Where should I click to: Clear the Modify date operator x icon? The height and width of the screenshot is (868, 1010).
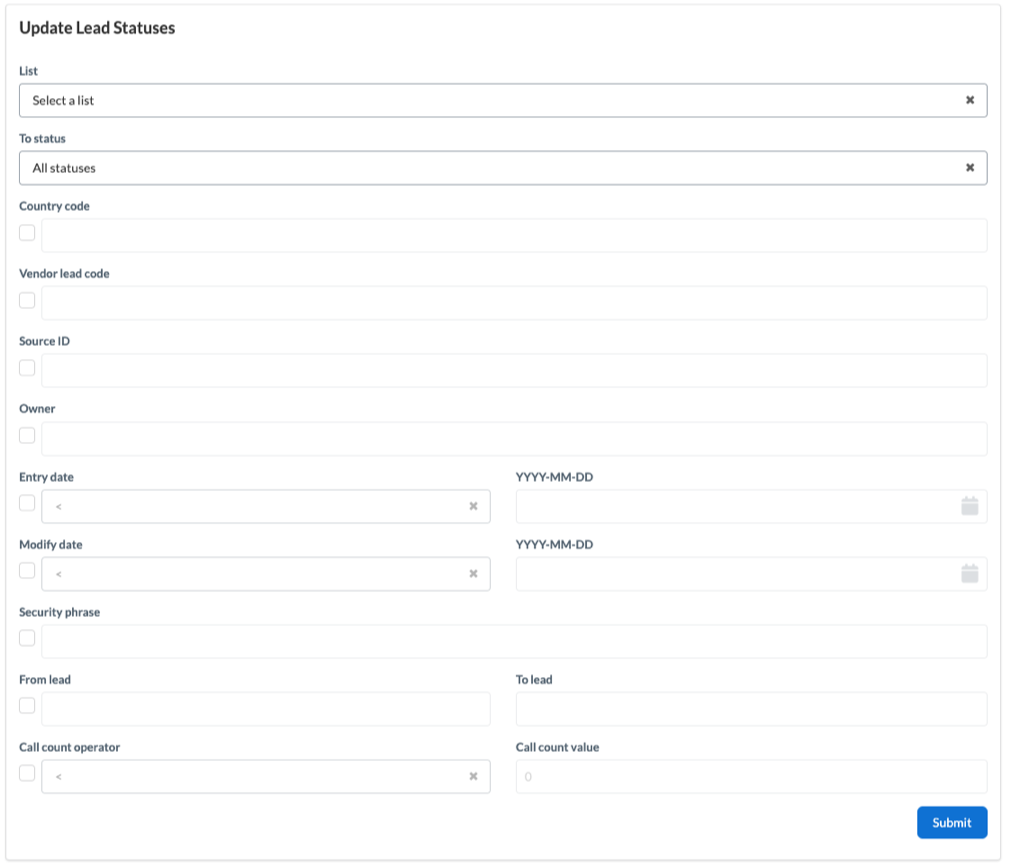click(473, 574)
